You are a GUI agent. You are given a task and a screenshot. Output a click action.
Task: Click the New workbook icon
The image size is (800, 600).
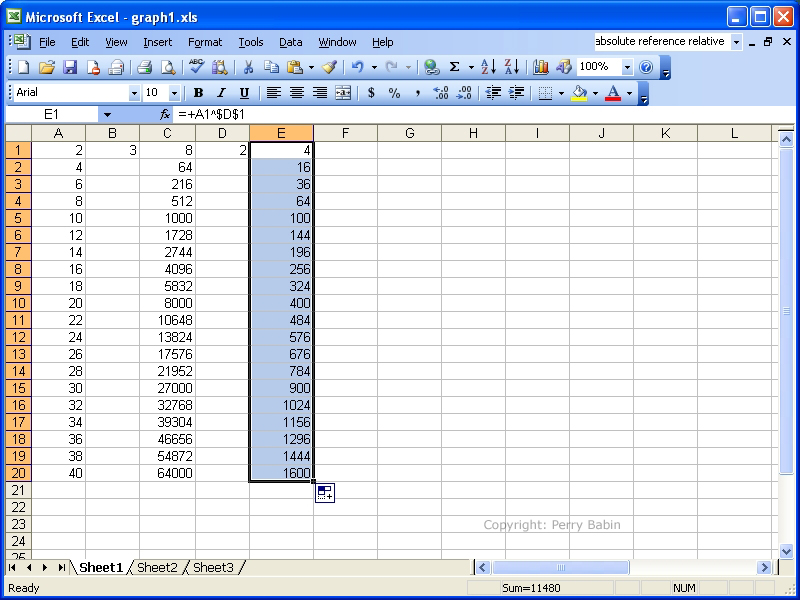pos(23,67)
